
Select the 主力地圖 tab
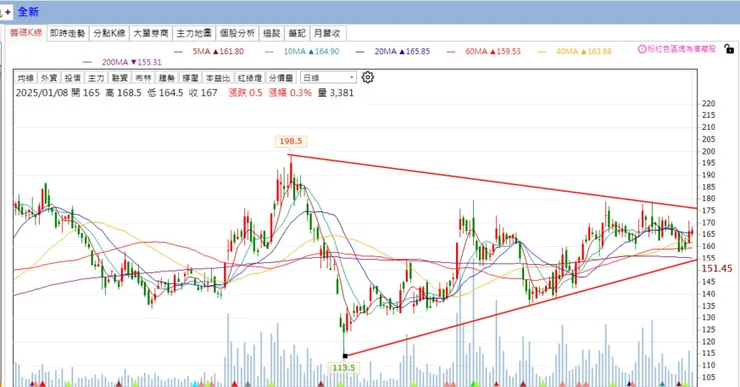pyautogui.click(x=194, y=33)
